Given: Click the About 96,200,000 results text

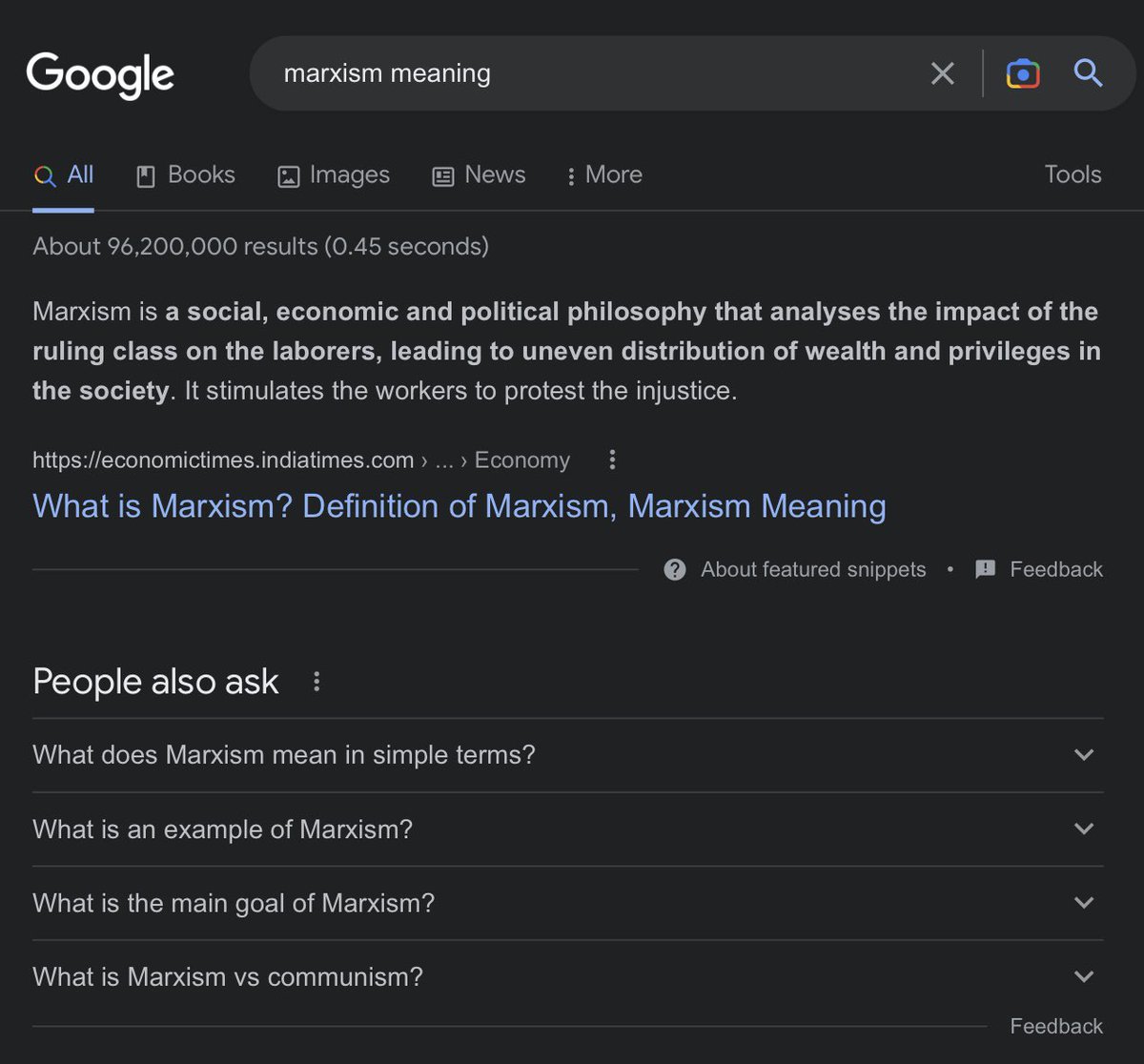Looking at the screenshot, I should (x=260, y=246).
